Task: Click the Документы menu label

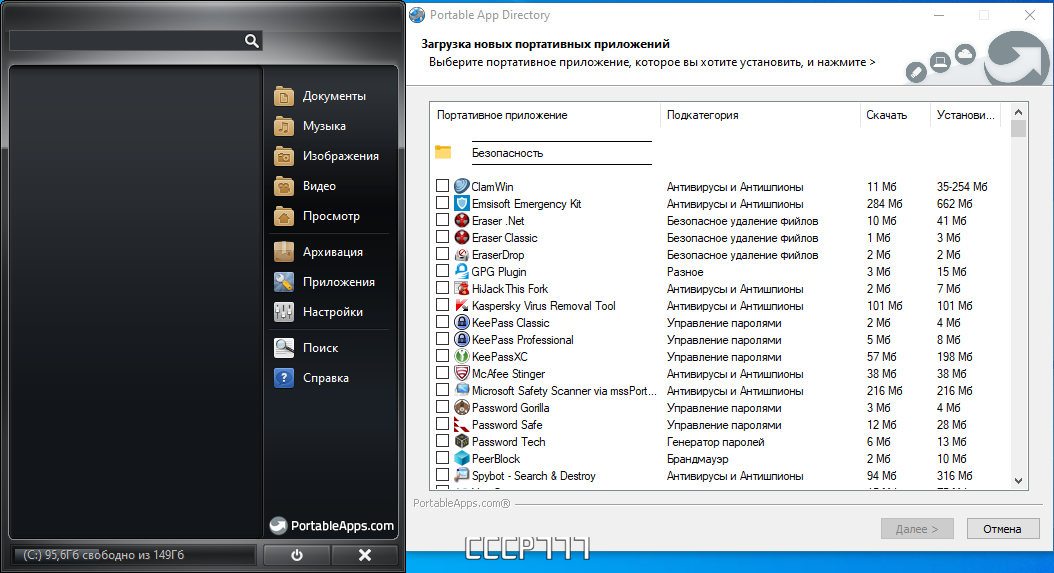Action: 334,96
